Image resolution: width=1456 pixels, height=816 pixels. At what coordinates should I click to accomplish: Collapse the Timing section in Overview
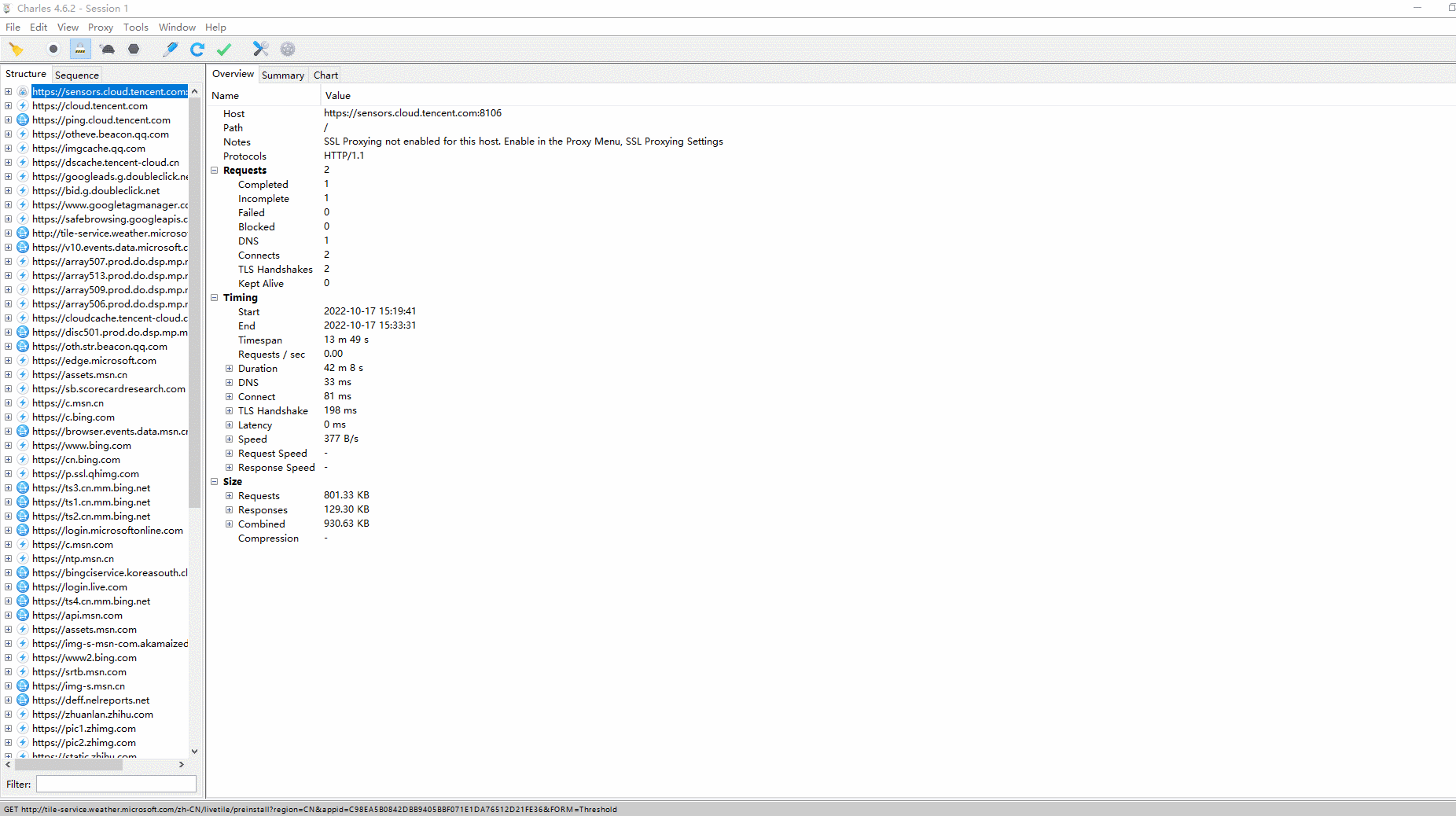tap(215, 298)
